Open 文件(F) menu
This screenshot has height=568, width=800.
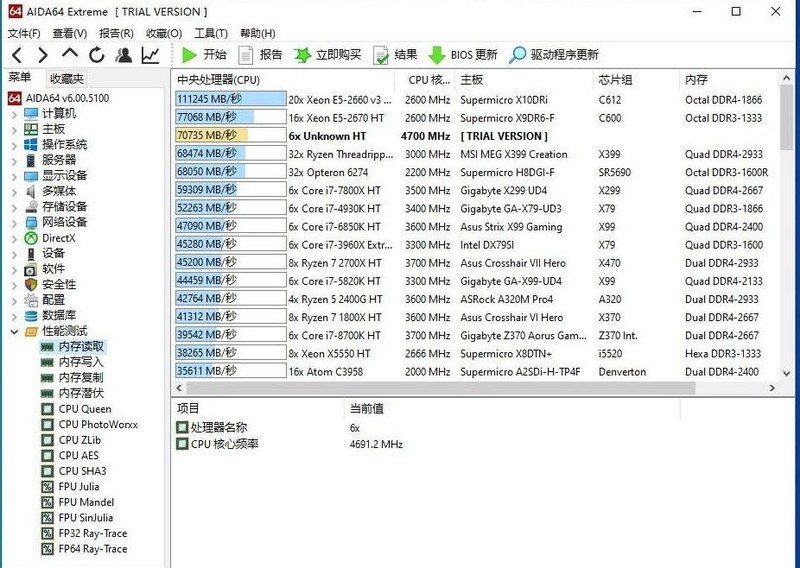24,34
